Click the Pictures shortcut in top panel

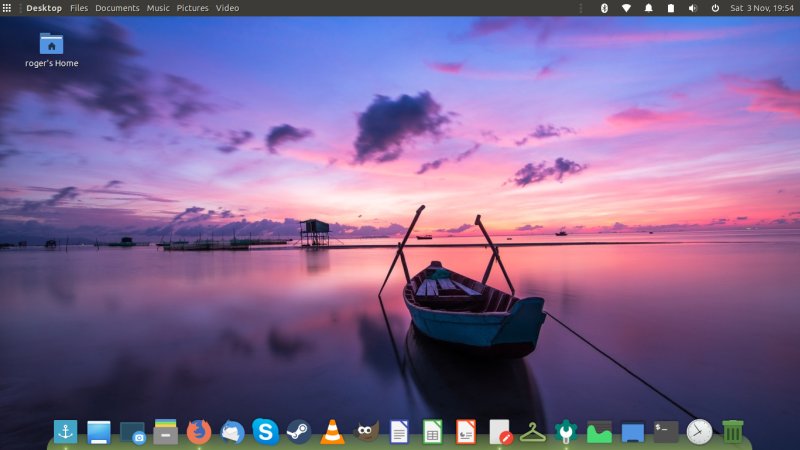point(193,8)
